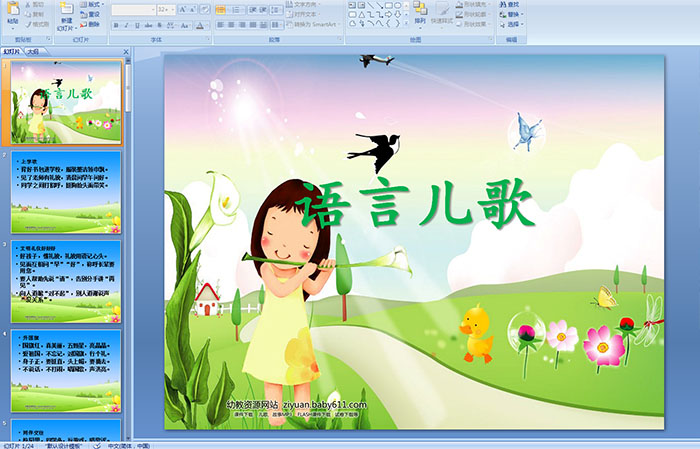
Task: Click Cut (剪切) in the clipboard group
Action: point(34,4)
